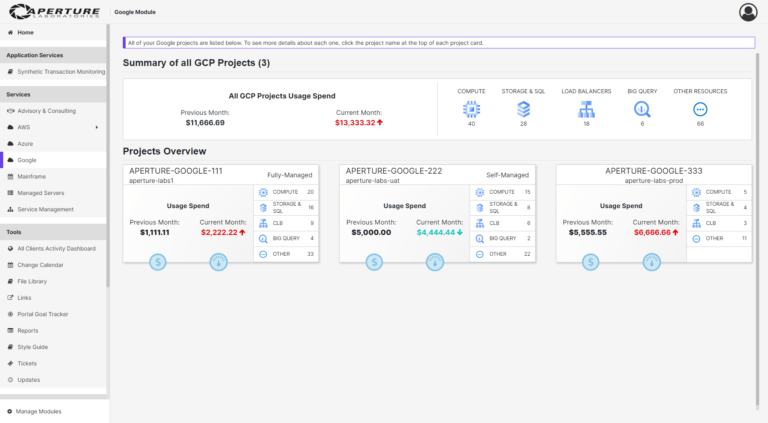Click the aperture-labs-prod subtitle
768x423 pixels.
[653, 181]
